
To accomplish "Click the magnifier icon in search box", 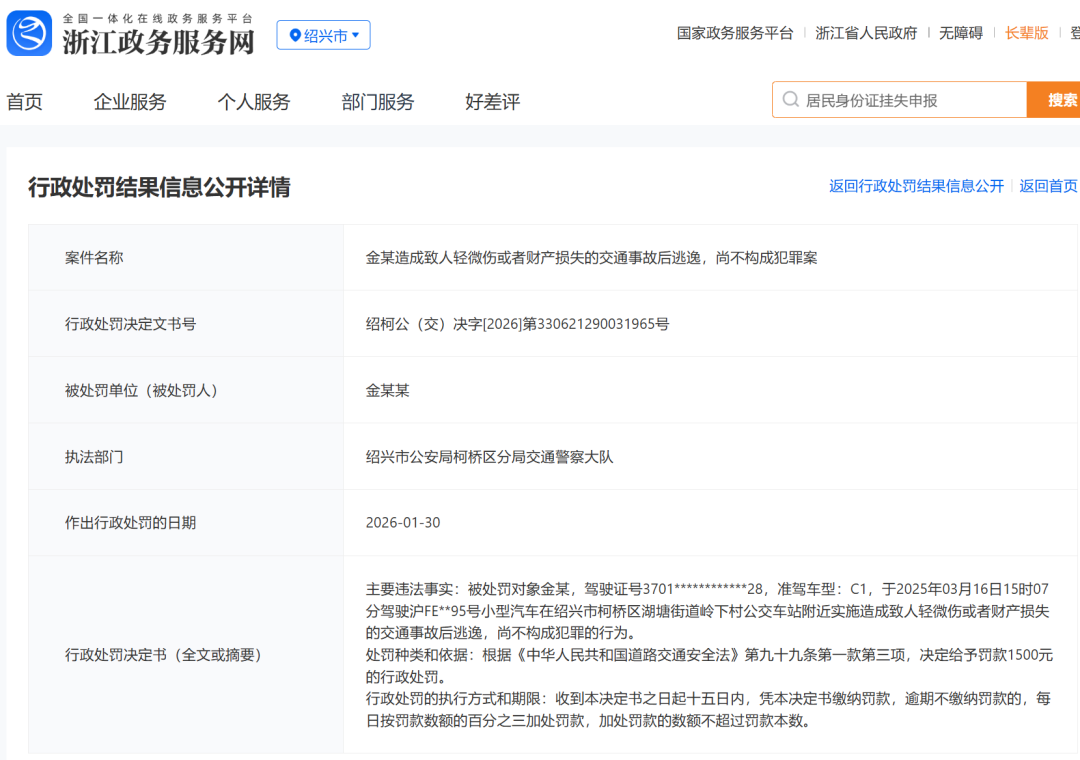I will (x=791, y=100).
